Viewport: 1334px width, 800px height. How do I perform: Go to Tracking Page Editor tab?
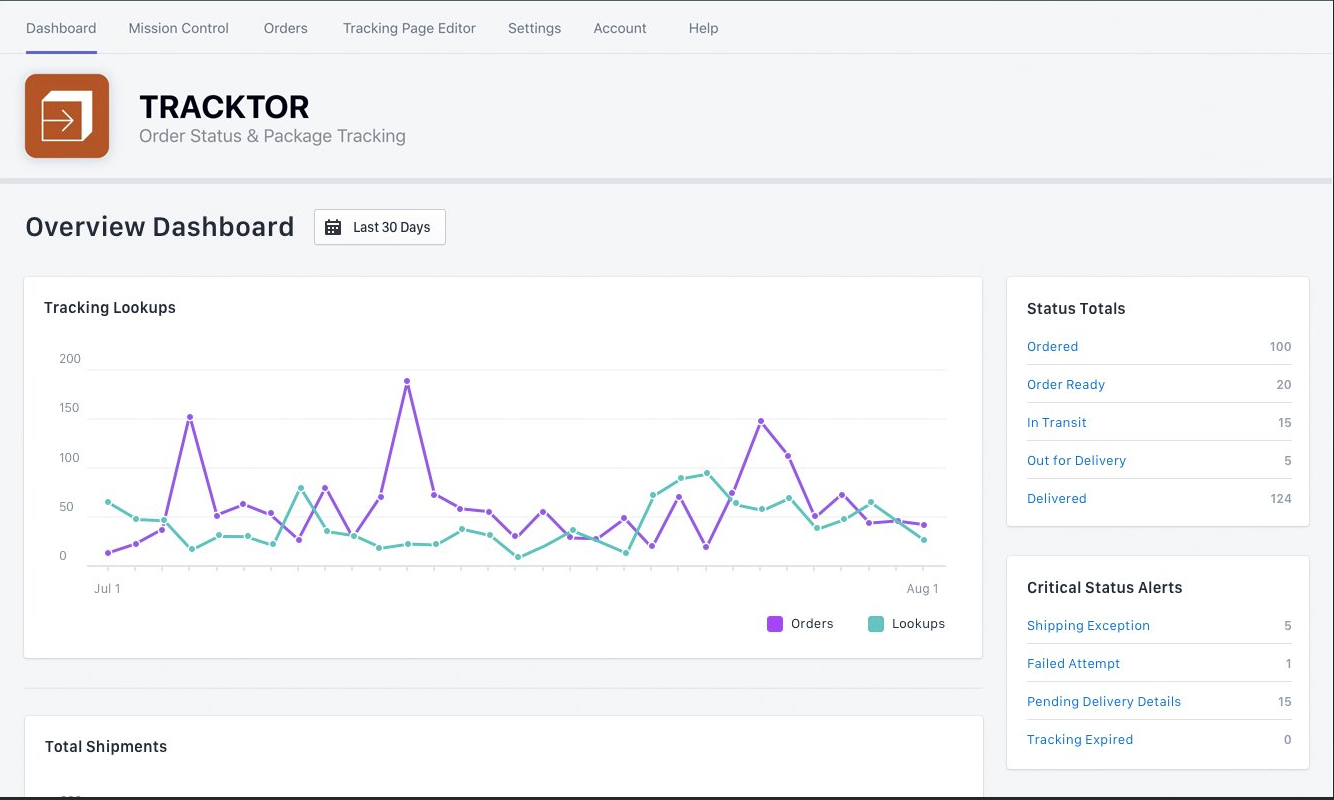[x=409, y=28]
